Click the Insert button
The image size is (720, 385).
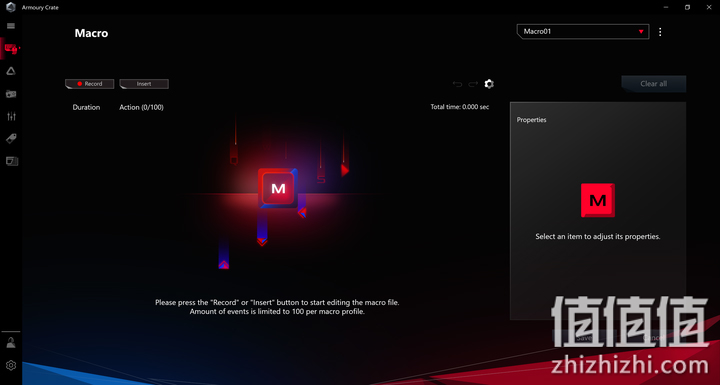(144, 84)
